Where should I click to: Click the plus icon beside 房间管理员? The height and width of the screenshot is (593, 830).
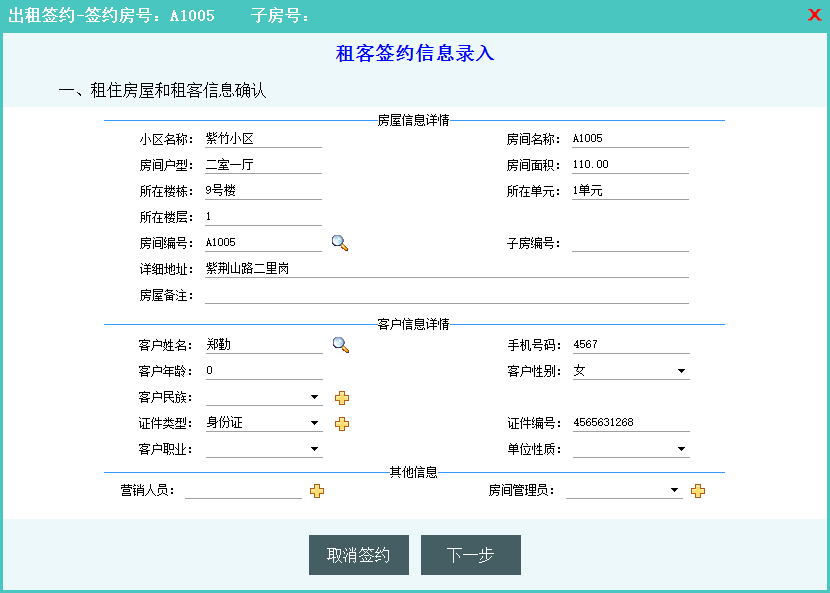click(x=698, y=491)
